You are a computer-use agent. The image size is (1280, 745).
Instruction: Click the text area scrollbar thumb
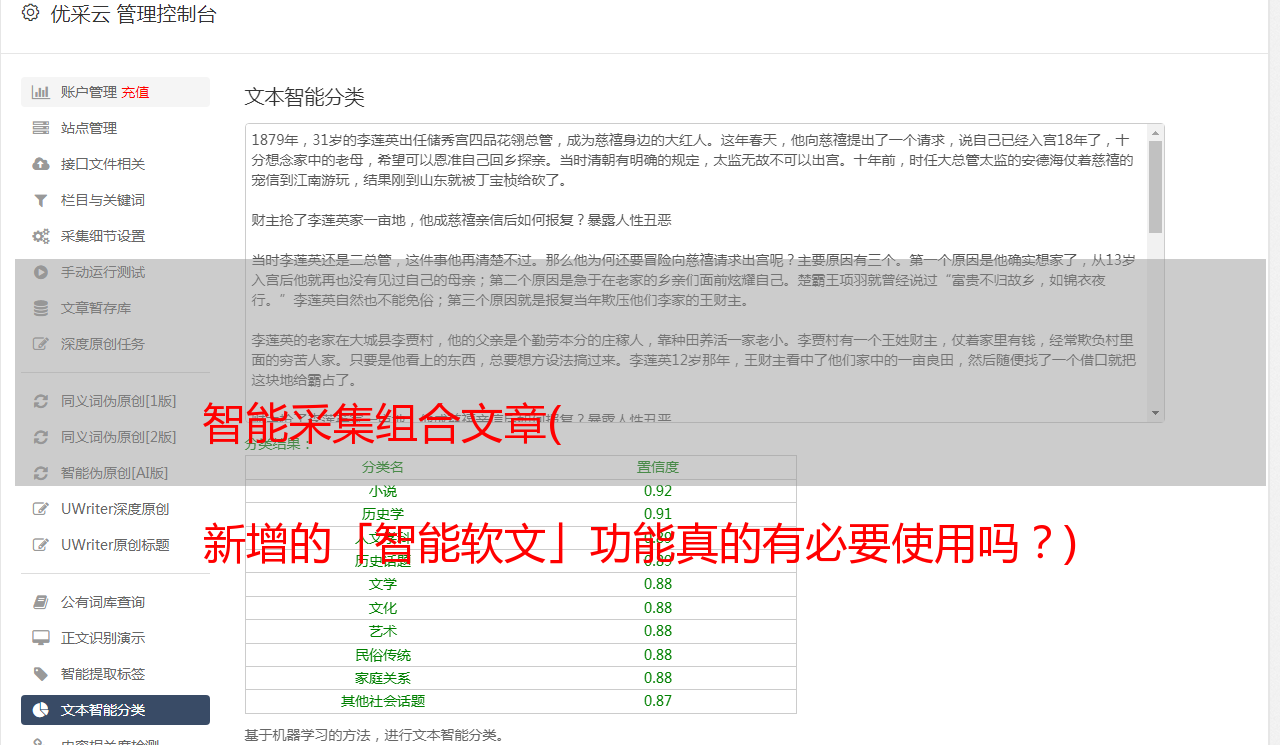pos(1155,186)
